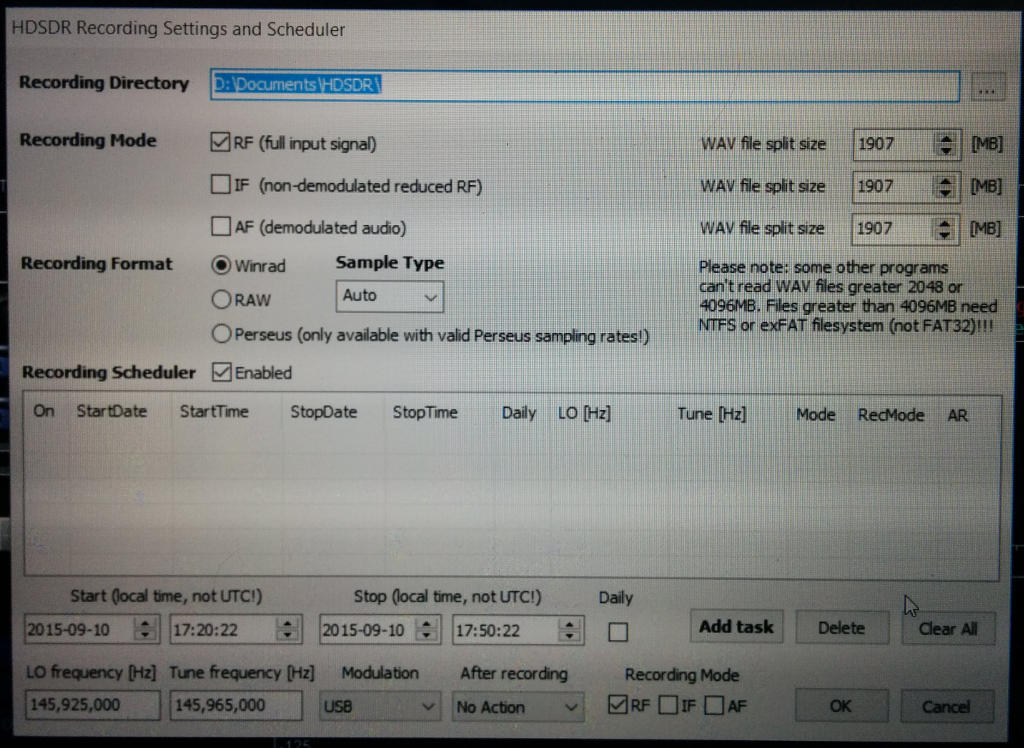
Task: Click the Recording Directory path field
Action: 584,86
